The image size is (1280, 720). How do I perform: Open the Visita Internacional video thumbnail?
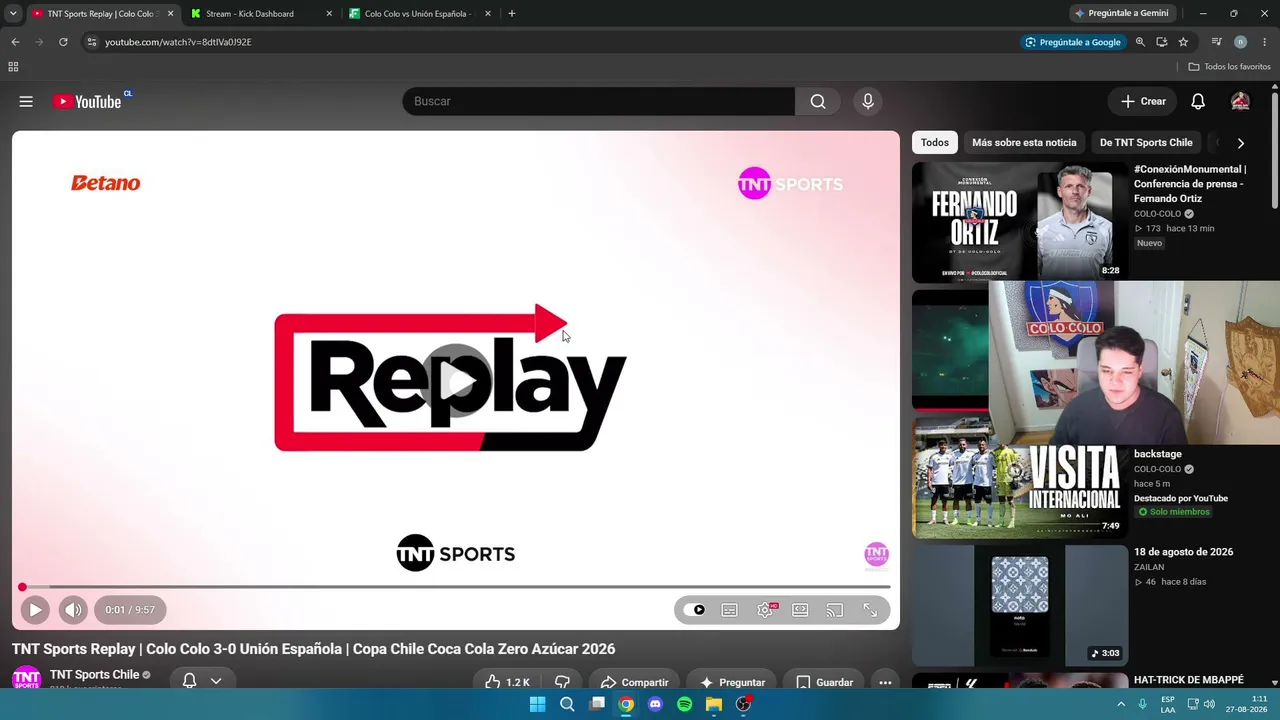pos(1019,477)
